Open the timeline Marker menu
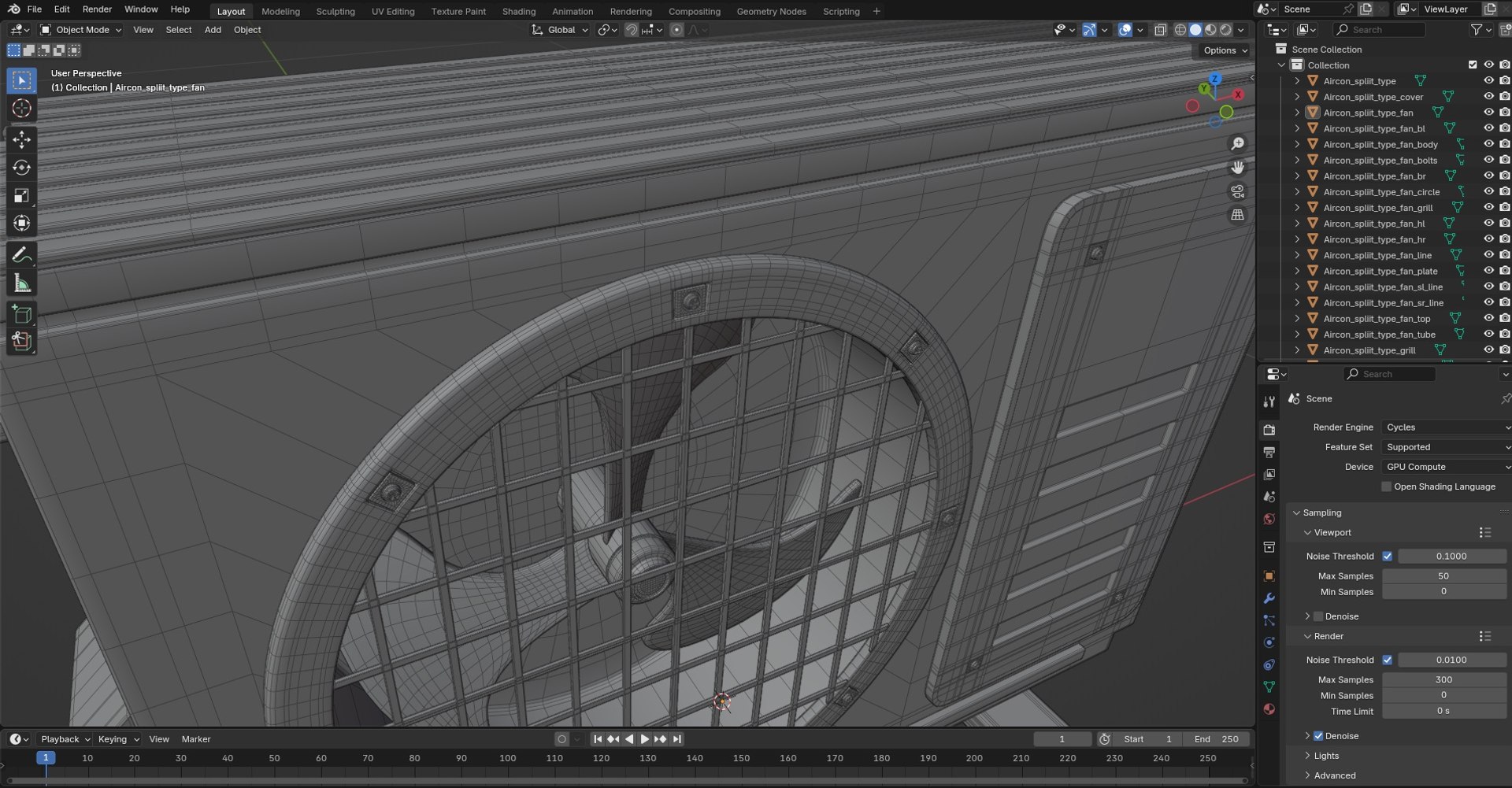Screen dimensions: 1512x788 click(196, 740)
